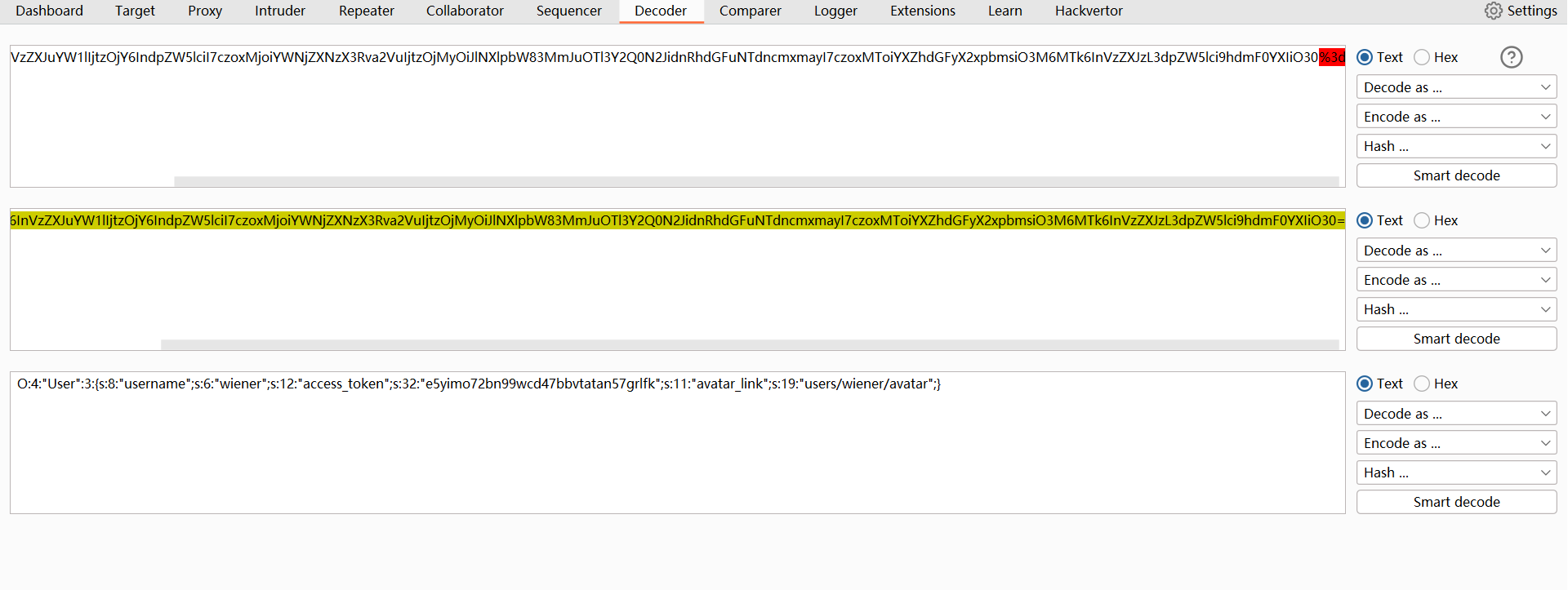Select Hex radio for the second decoder panel
Screen dimensions: 1568x590
point(1422,220)
